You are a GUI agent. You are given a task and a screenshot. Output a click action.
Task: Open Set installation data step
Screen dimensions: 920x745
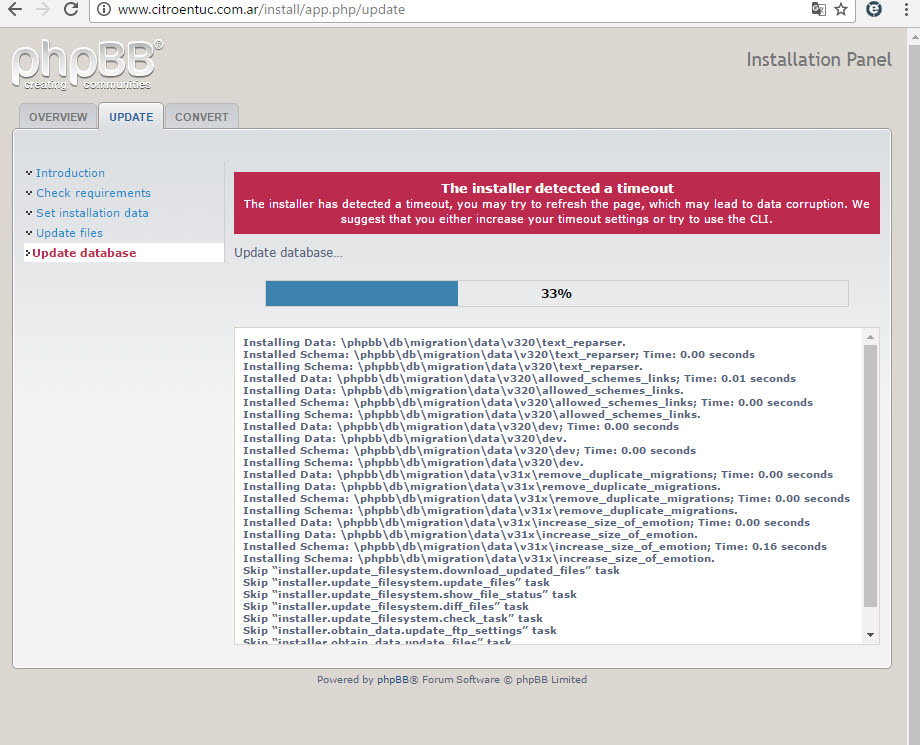coord(92,213)
